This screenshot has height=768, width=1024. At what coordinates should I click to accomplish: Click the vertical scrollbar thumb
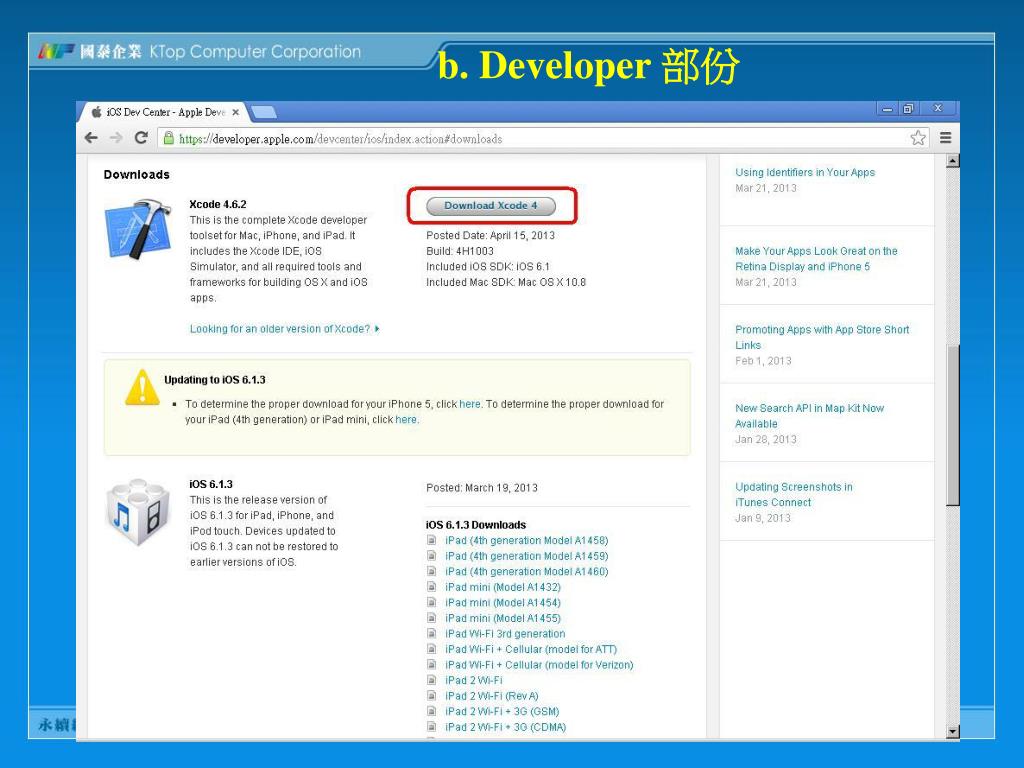(x=953, y=424)
